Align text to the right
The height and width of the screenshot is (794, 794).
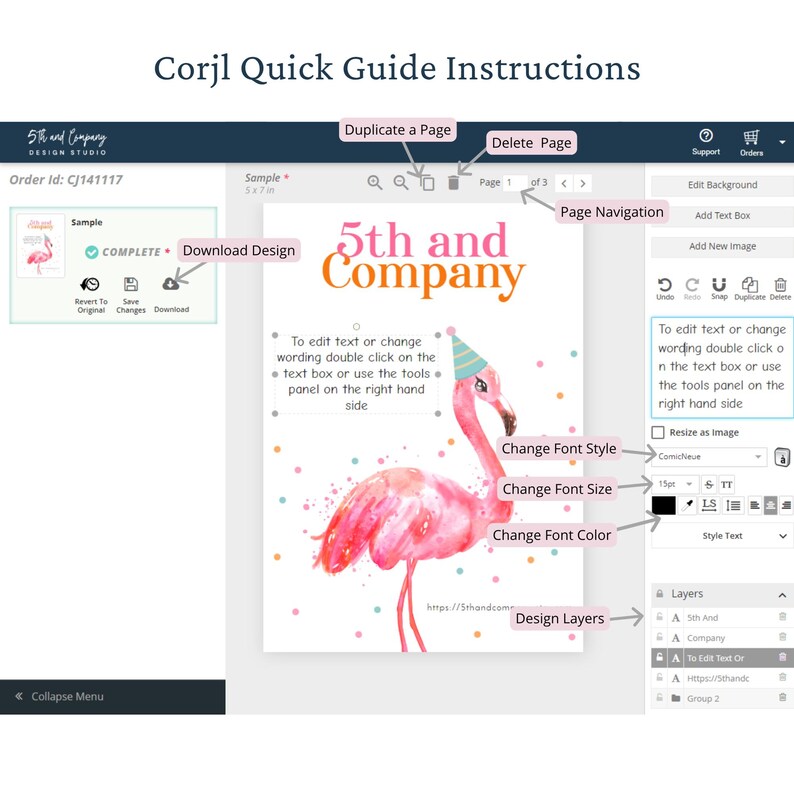[786, 505]
